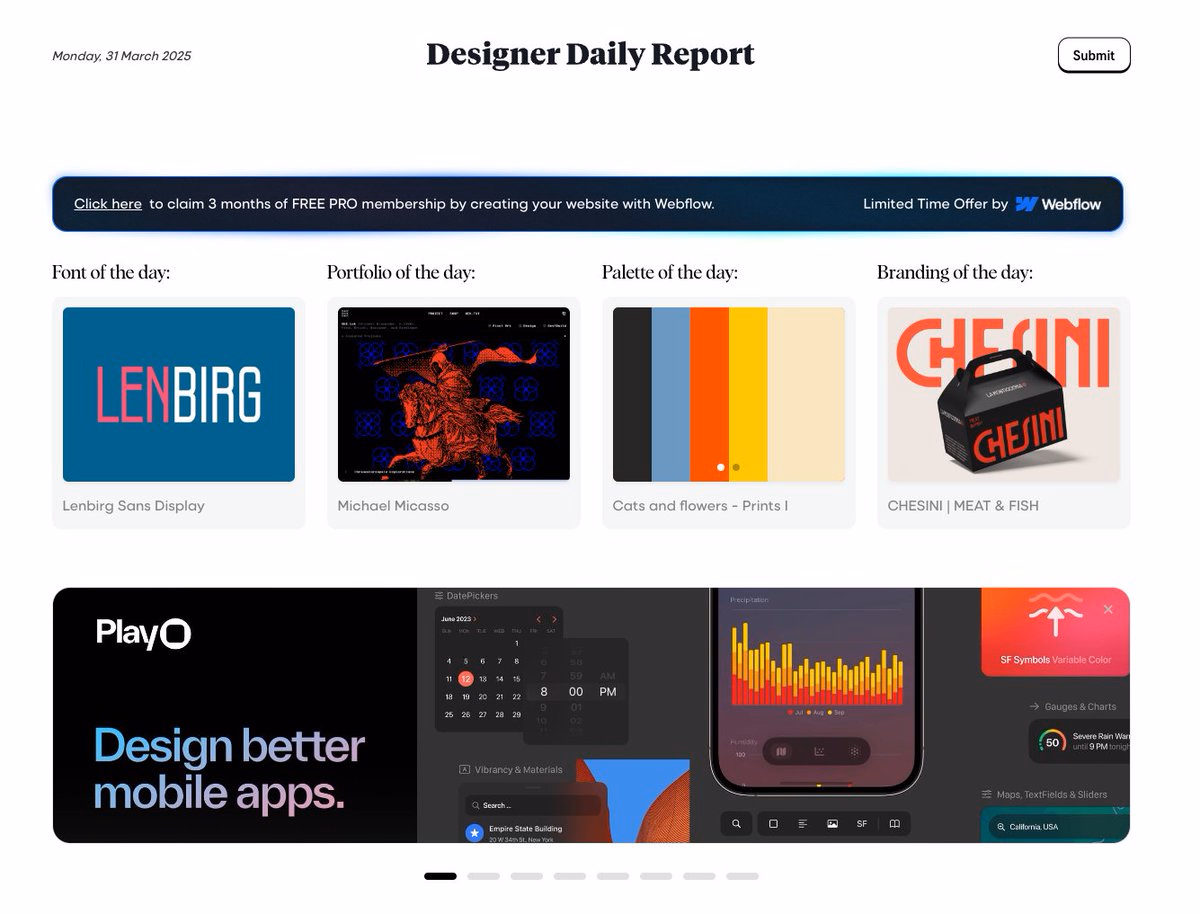Click the Webflow logo in the banner
This screenshot has height=914, width=1200.
tap(1058, 204)
